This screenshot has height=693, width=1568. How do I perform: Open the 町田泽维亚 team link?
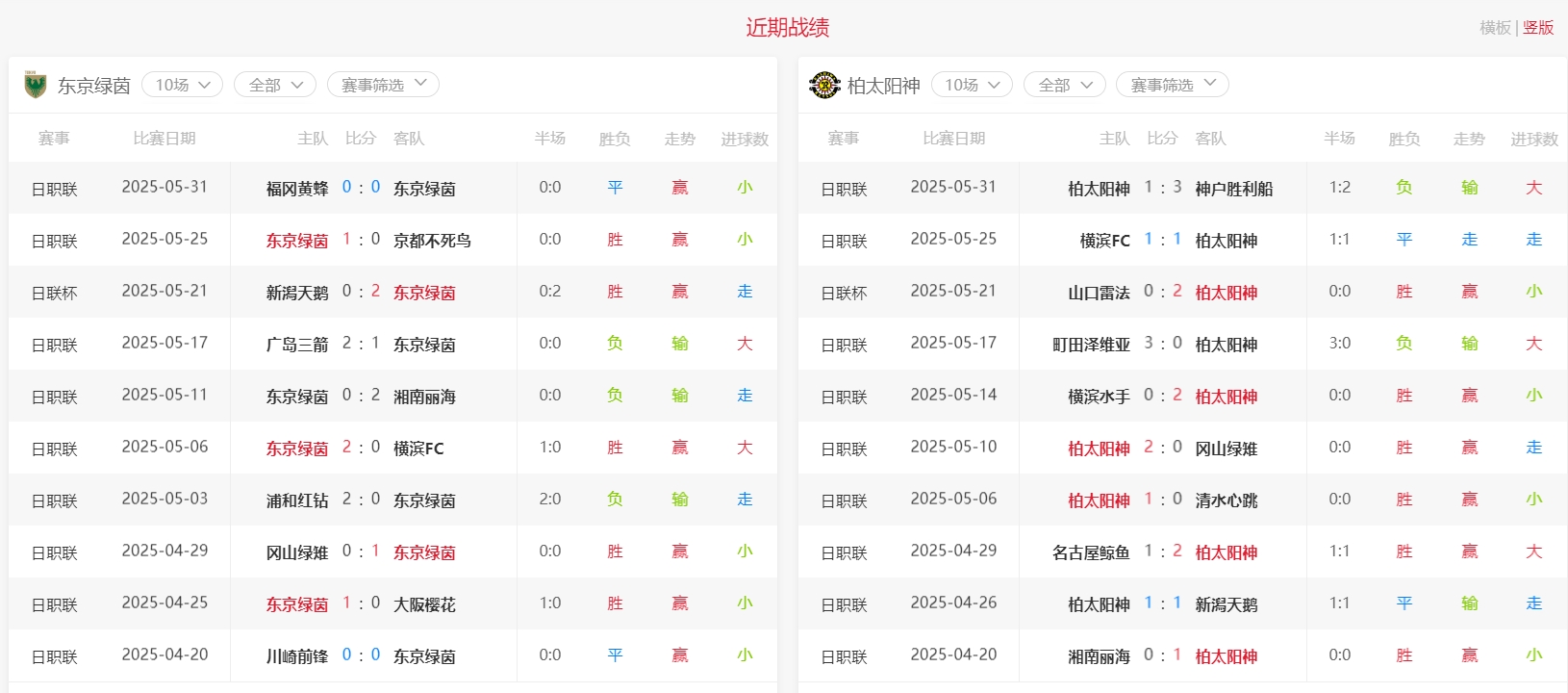click(1091, 345)
